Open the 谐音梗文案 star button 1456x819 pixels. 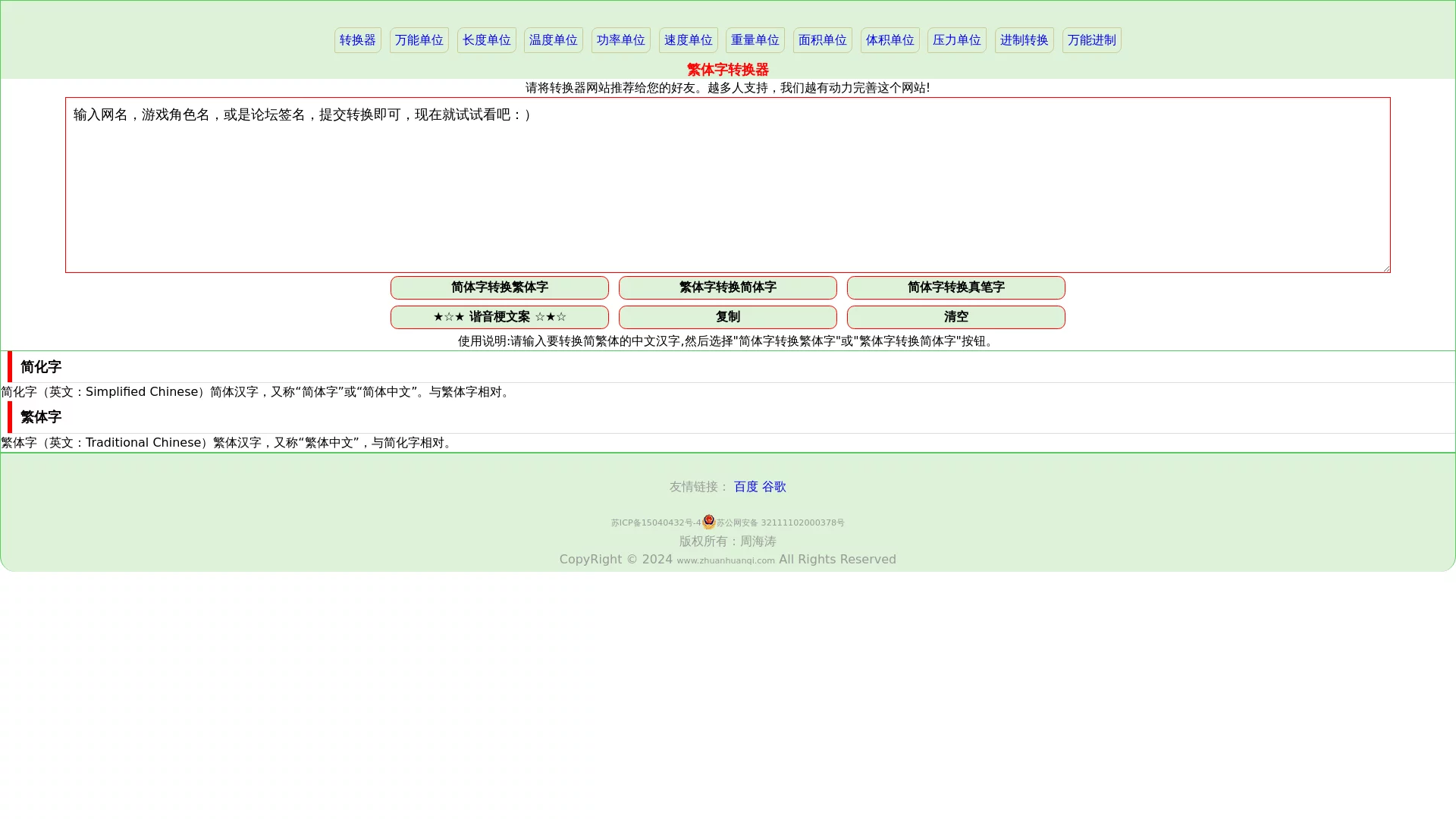click(x=499, y=317)
